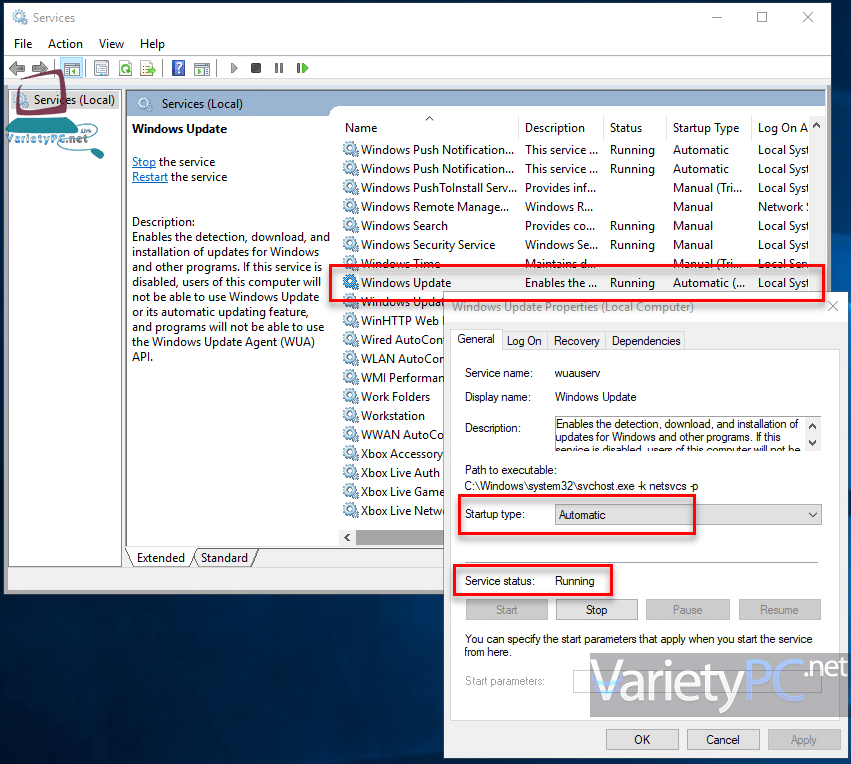Open the Action menu
851x764 pixels.
(x=65, y=44)
